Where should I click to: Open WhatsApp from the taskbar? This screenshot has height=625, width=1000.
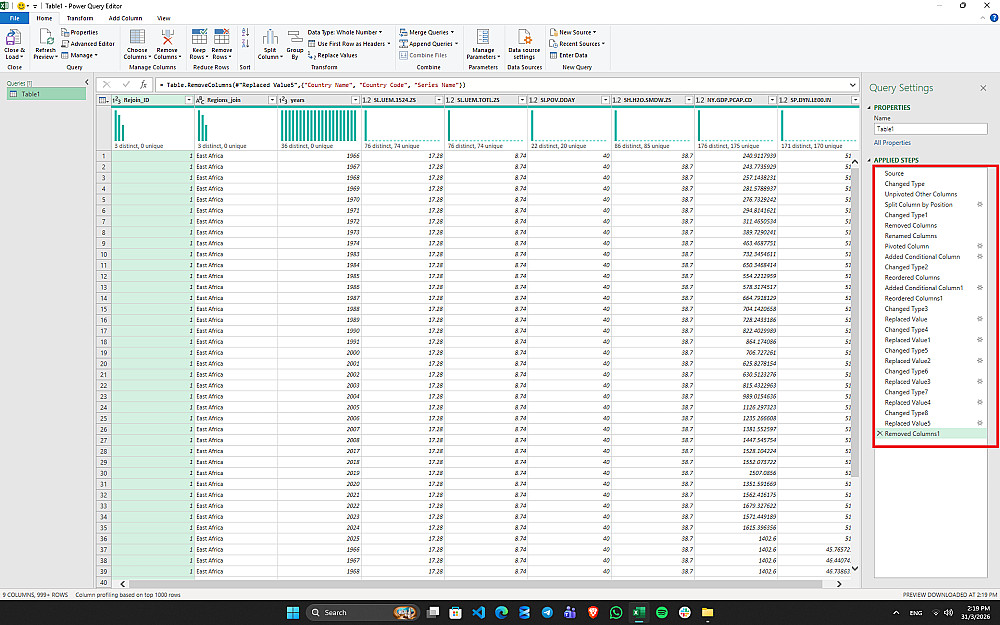point(615,613)
